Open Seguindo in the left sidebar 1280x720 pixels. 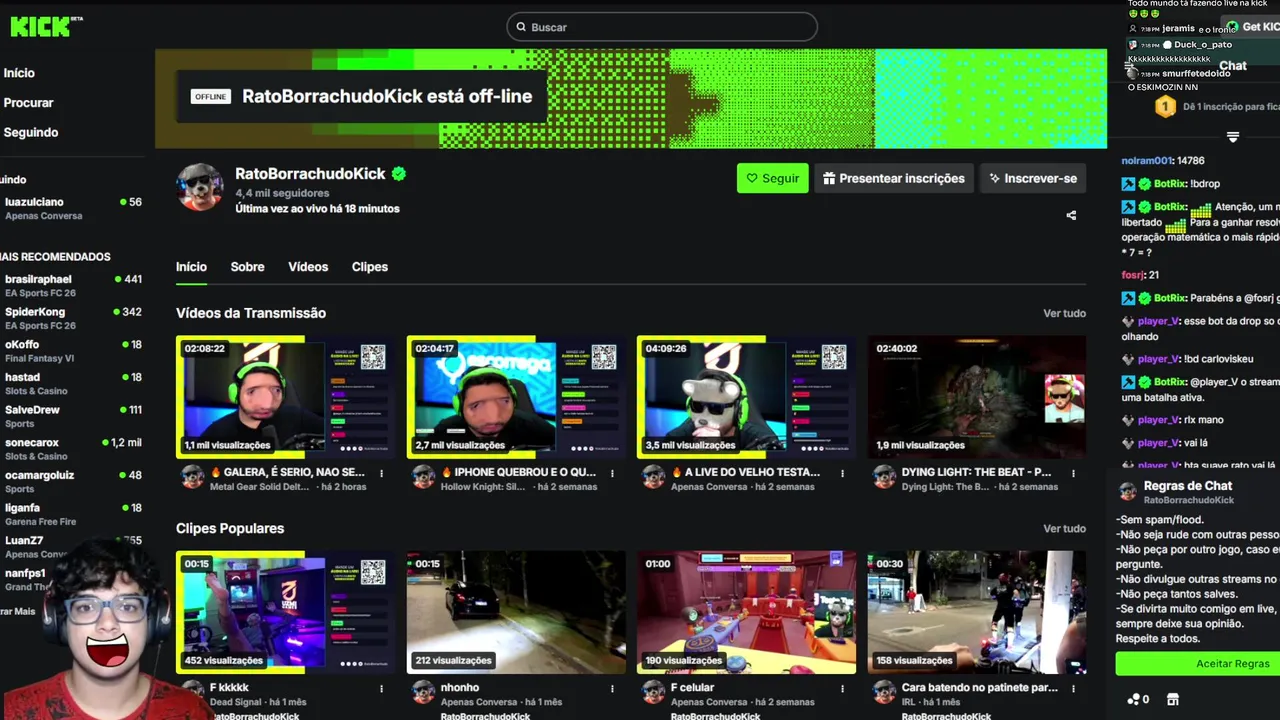coord(31,133)
